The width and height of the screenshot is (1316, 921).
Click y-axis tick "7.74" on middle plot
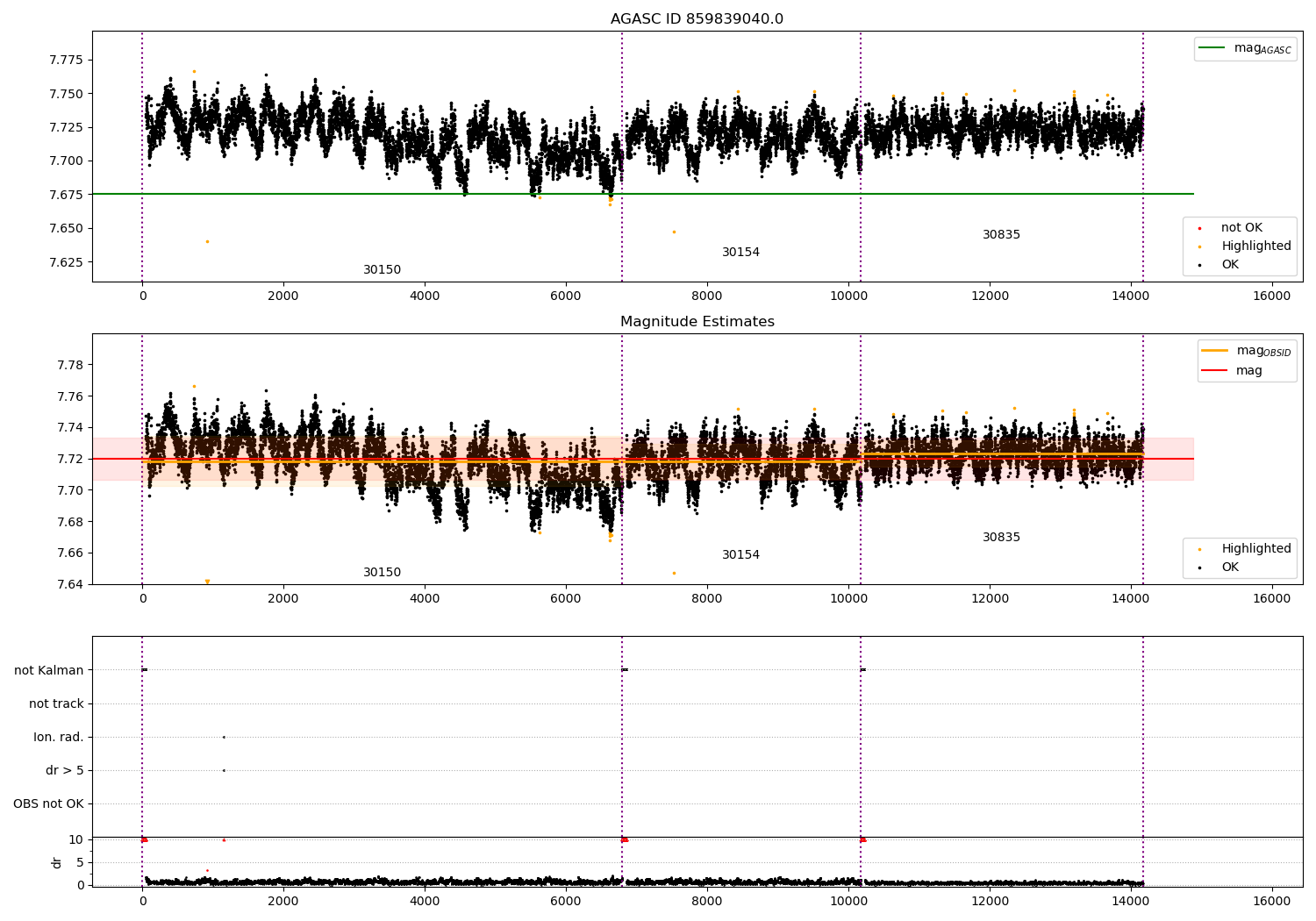[70, 427]
